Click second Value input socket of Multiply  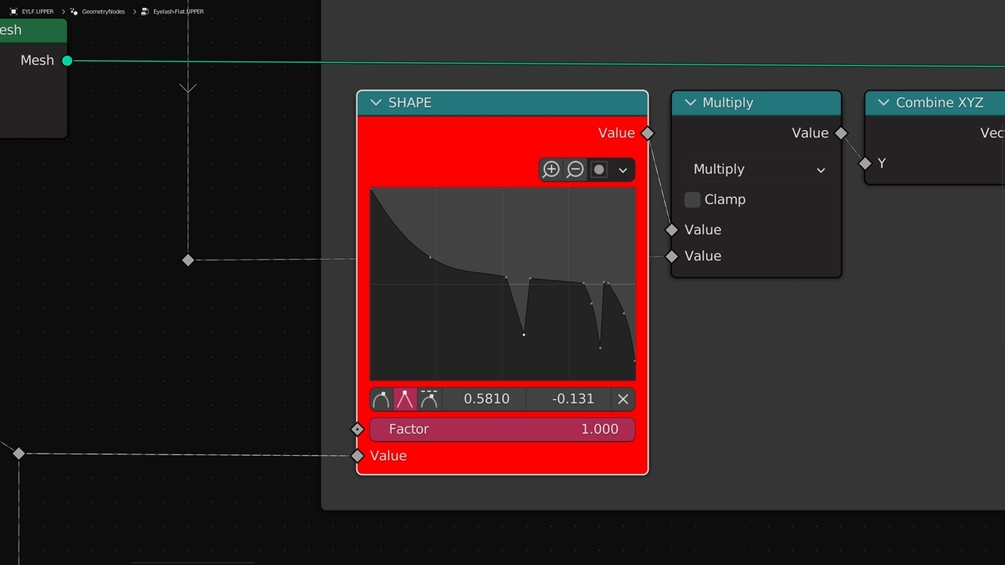coord(671,256)
